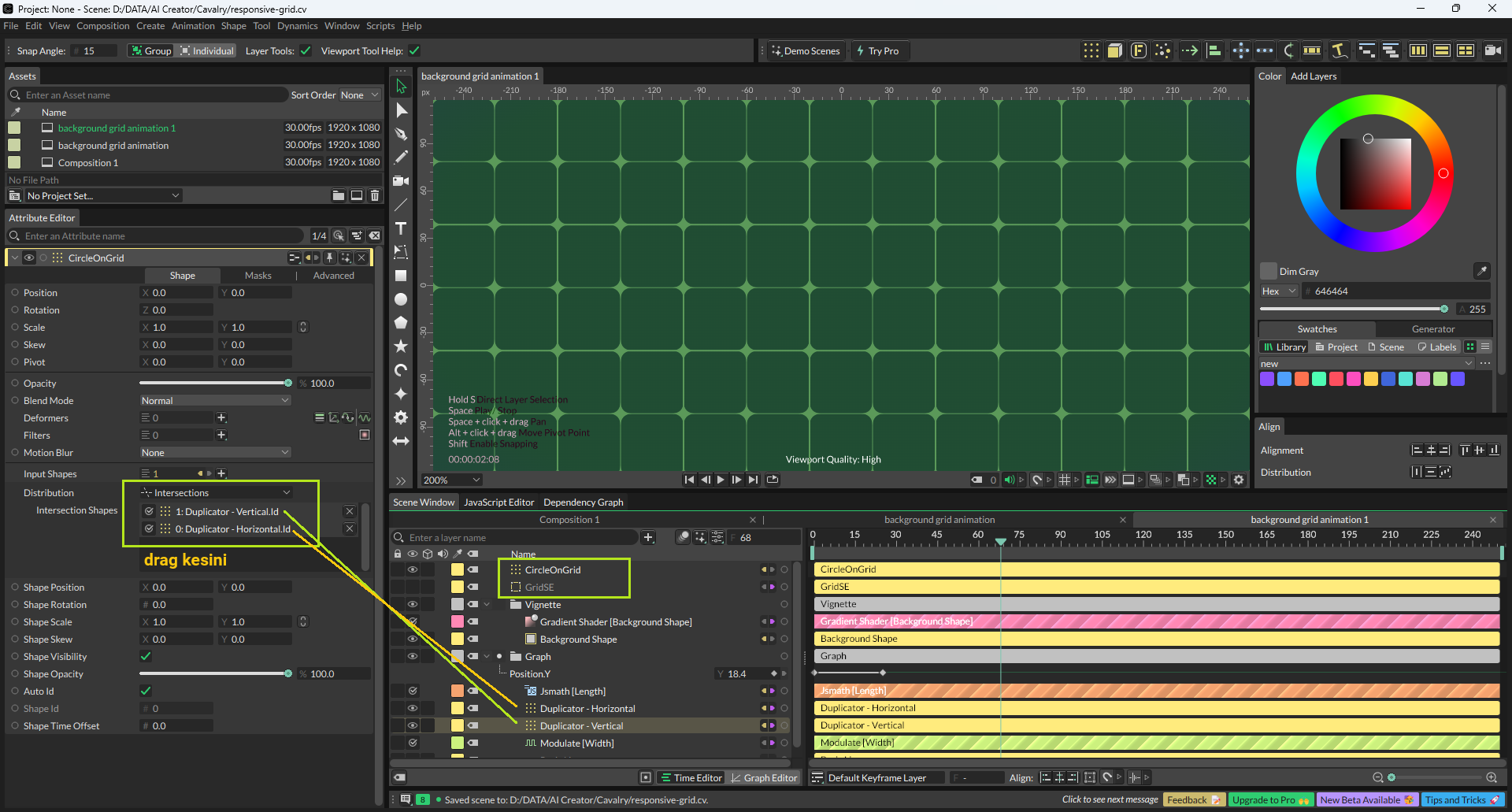
Task: Open the Animation menu
Action: click(193, 26)
